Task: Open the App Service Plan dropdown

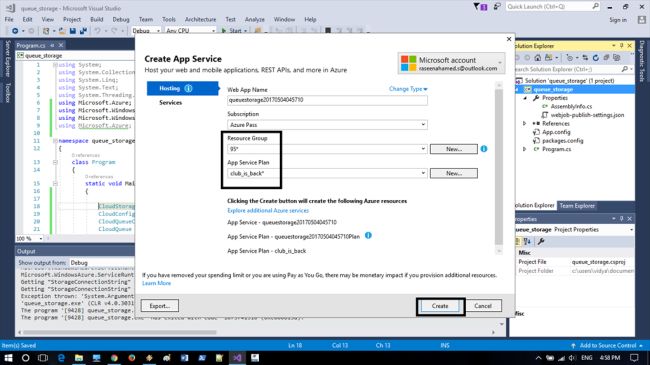Action: point(327,173)
